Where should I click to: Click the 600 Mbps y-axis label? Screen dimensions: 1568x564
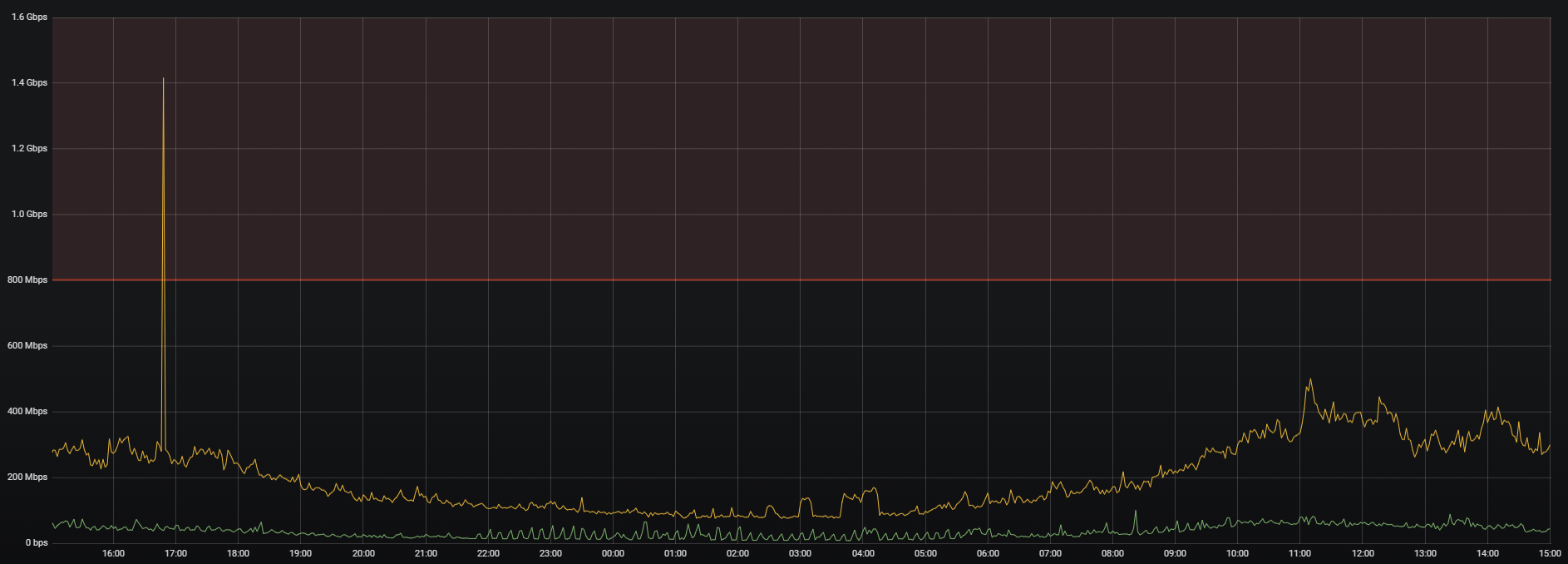pos(27,346)
